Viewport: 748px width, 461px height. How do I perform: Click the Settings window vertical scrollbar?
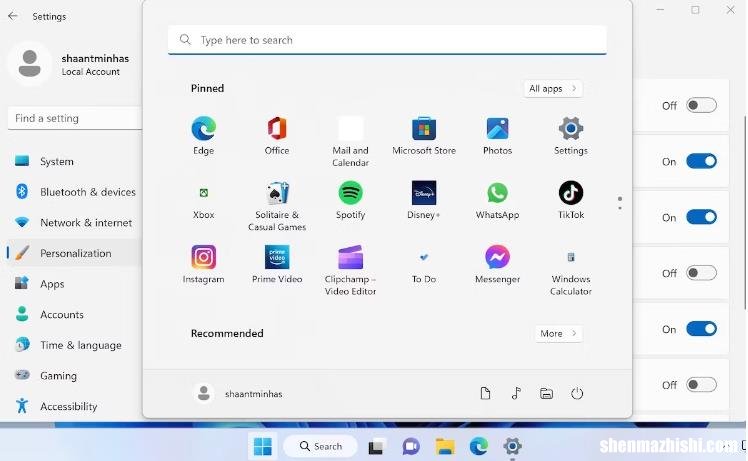tap(745, 212)
